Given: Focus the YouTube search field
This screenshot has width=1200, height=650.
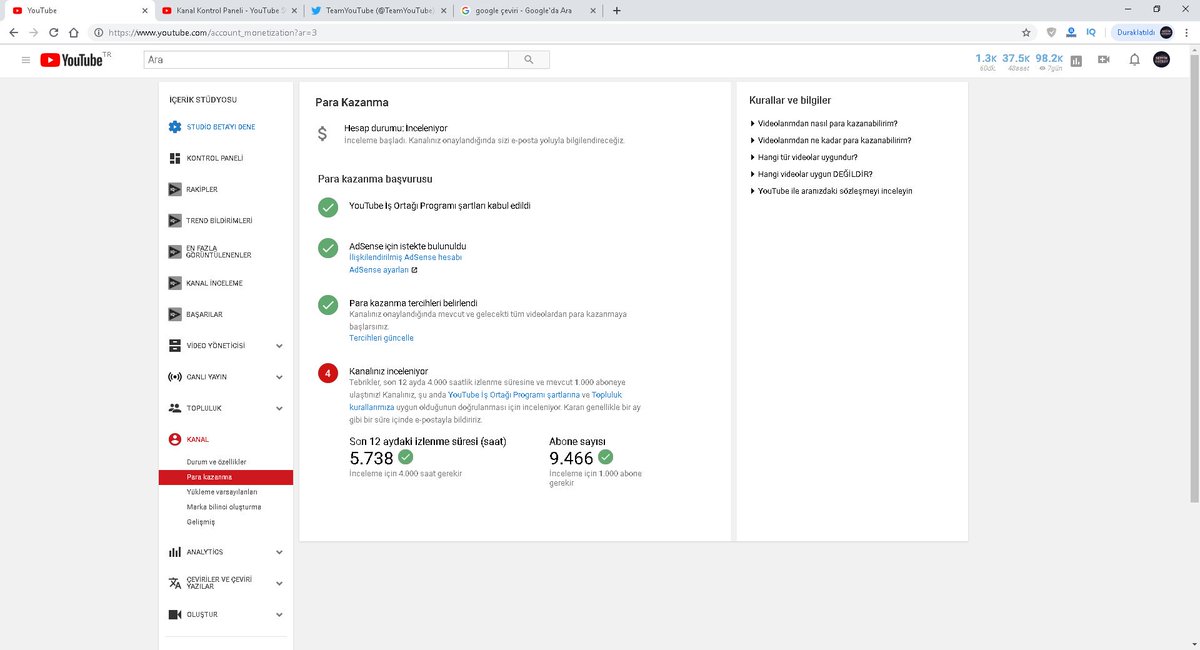Looking at the screenshot, I should [324, 60].
